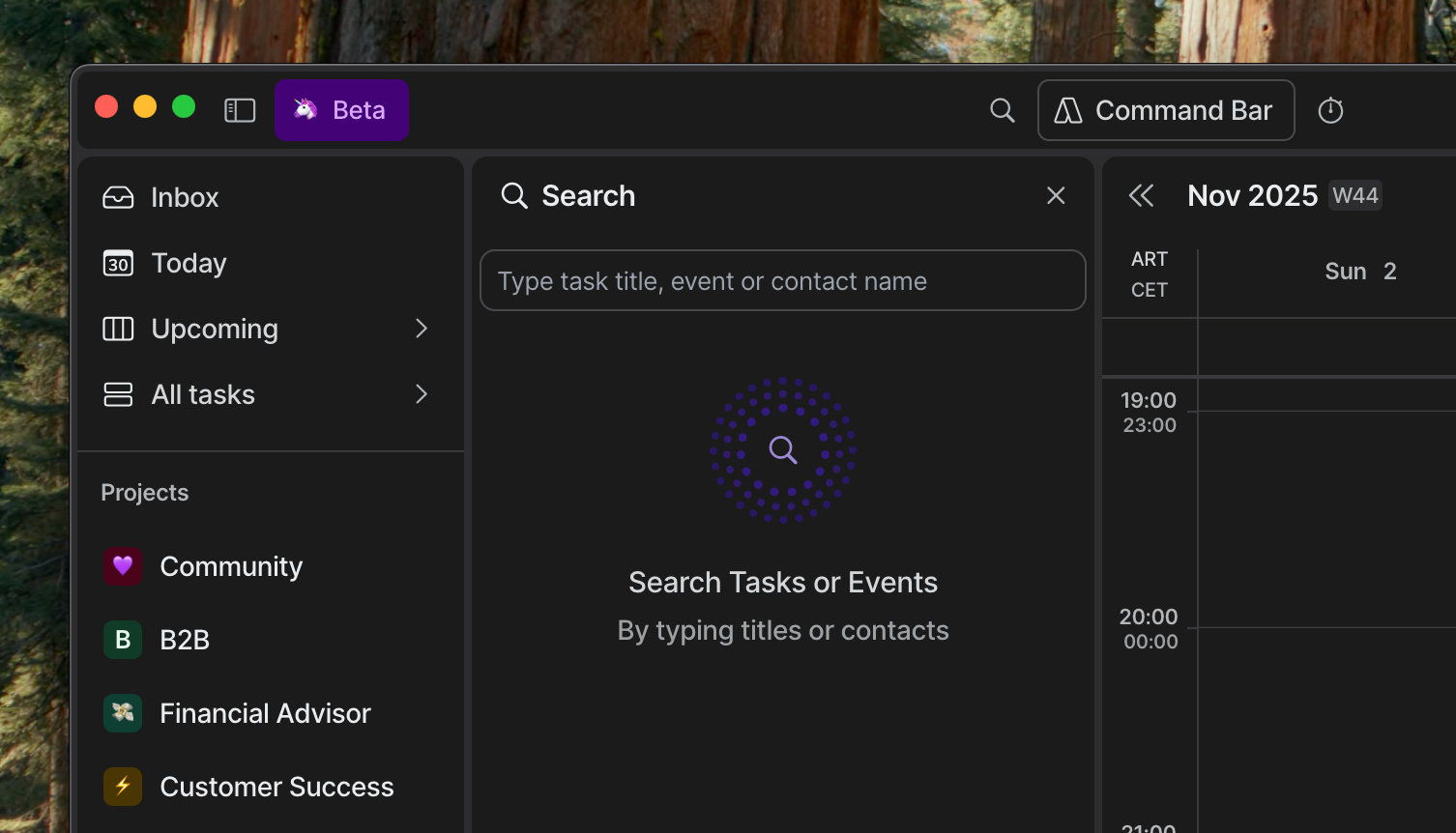Click the unicorn Beta button
This screenshot has height=833, width=1456.
pyautogui.click(x=341, y=110)
